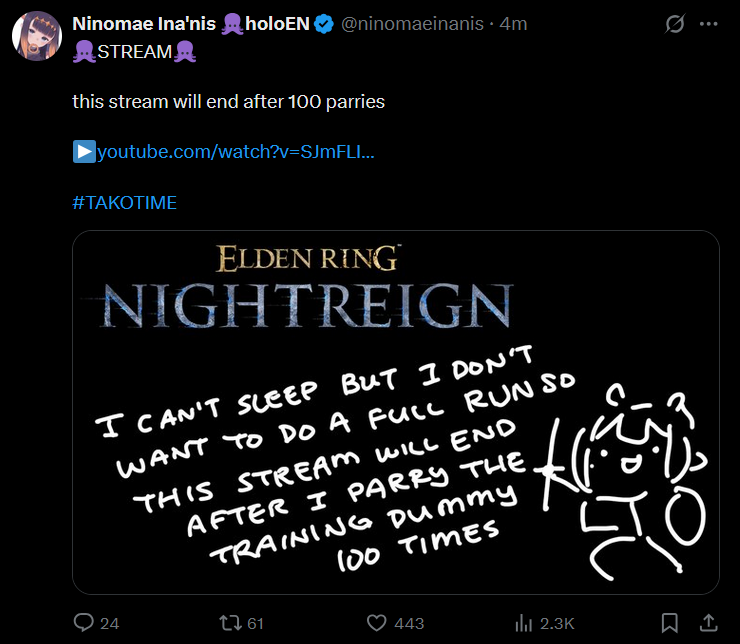Viewport: 740px width, 644px height.
Task: Open view analytics bar chart icon
Action: [x=522, y=623]
